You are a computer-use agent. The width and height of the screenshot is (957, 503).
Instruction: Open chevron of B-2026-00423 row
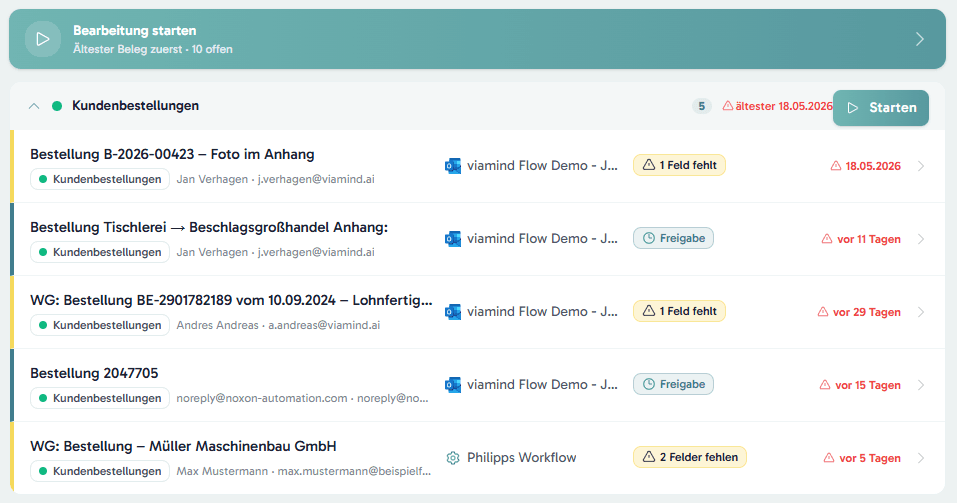point(921,166)
